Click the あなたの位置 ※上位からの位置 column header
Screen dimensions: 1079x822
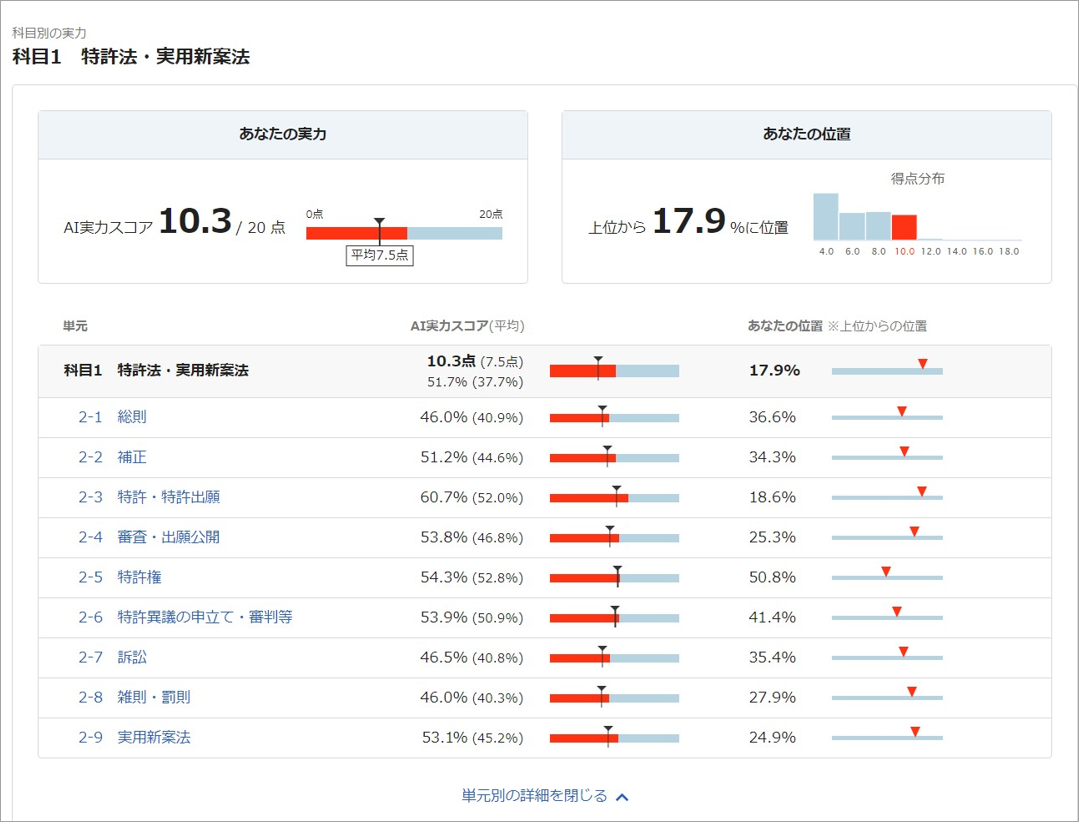coord(837,326)
